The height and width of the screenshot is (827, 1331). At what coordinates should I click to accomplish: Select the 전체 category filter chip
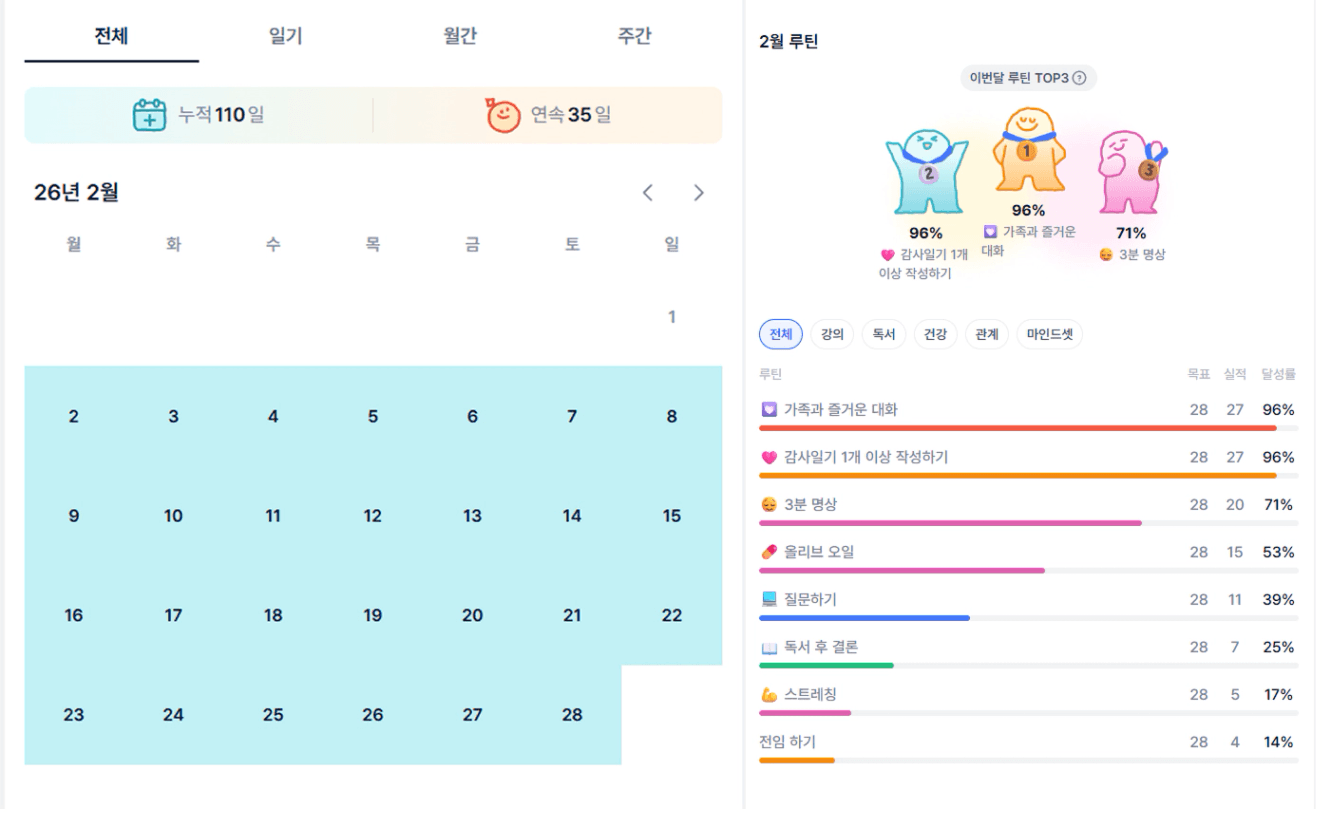(780, 335)
